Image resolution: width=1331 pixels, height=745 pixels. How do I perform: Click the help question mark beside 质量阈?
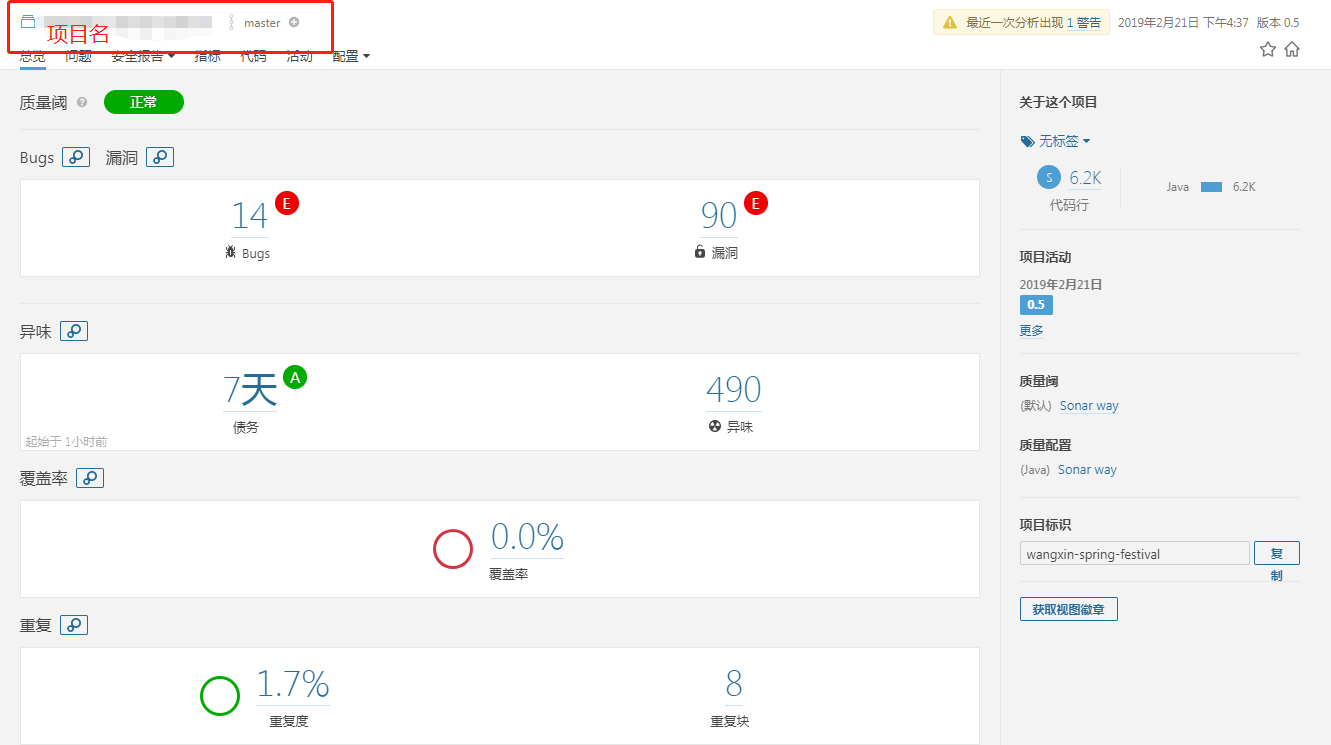click(x=81, y=101)
